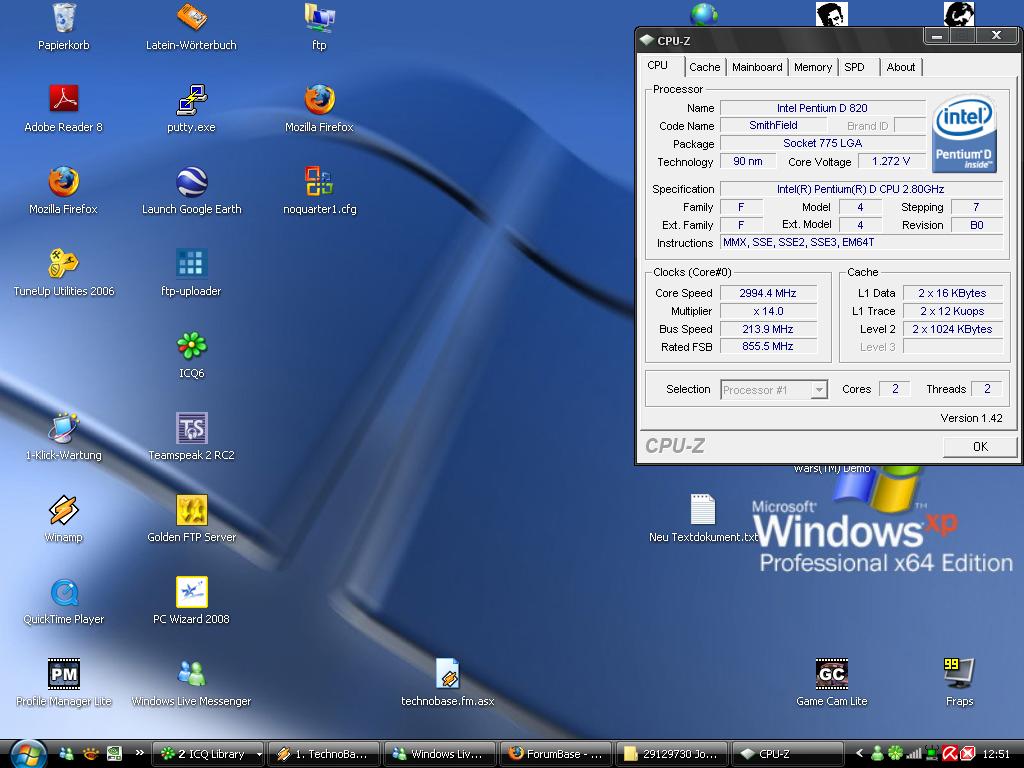Open the 29129730 Jo... folder taskbar button
Image resolution: width=1024 pixels, height=768 pixels.
671,754
